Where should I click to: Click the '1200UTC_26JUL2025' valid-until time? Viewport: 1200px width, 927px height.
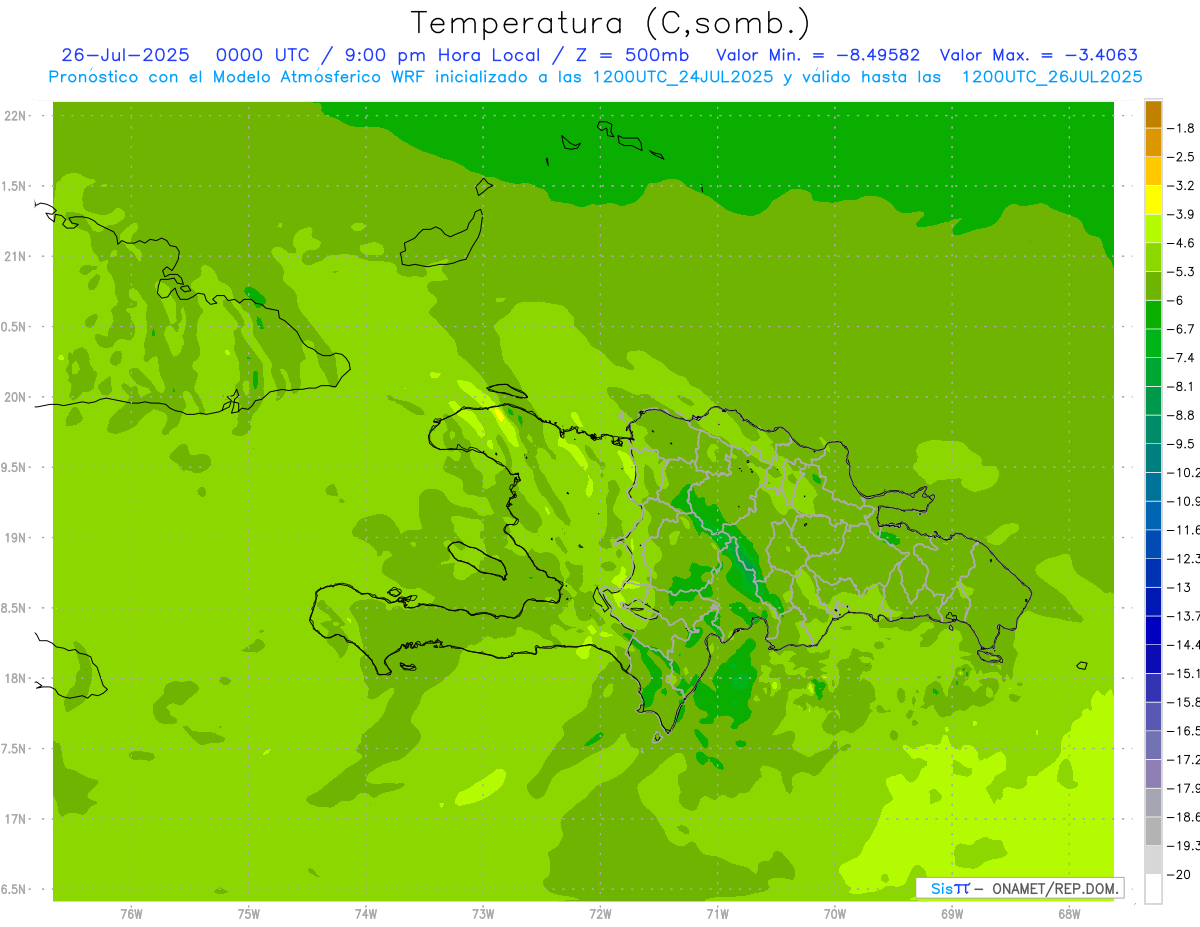point(1051,77)
